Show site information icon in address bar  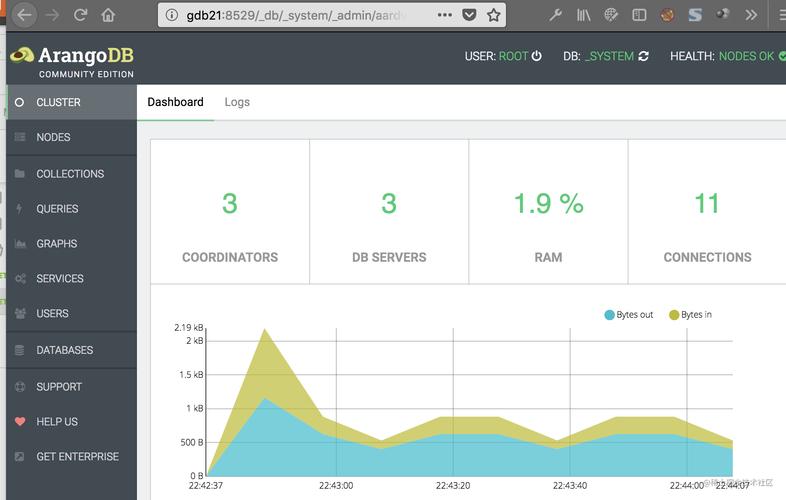tap(171, 15)
